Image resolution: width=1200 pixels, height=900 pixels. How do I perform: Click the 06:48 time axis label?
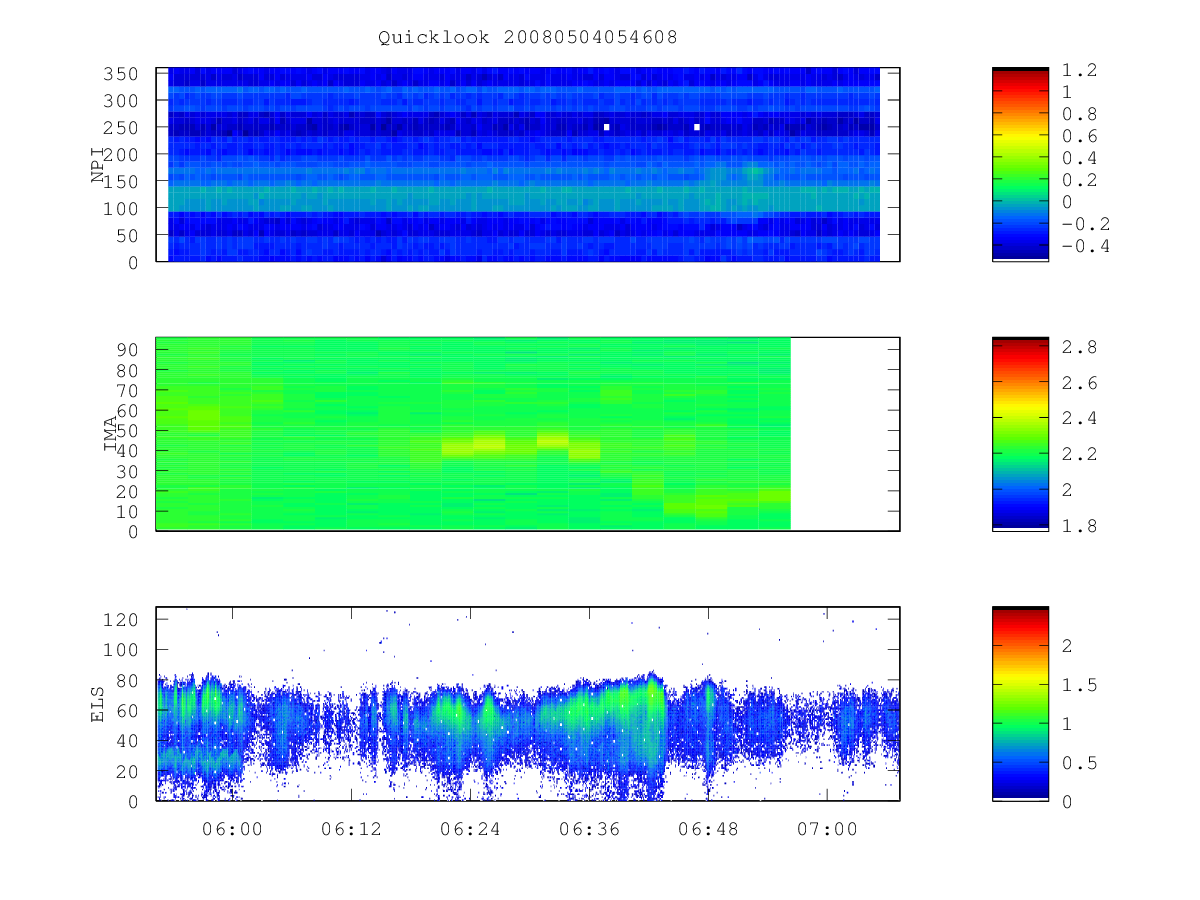(x=708, y=829)
